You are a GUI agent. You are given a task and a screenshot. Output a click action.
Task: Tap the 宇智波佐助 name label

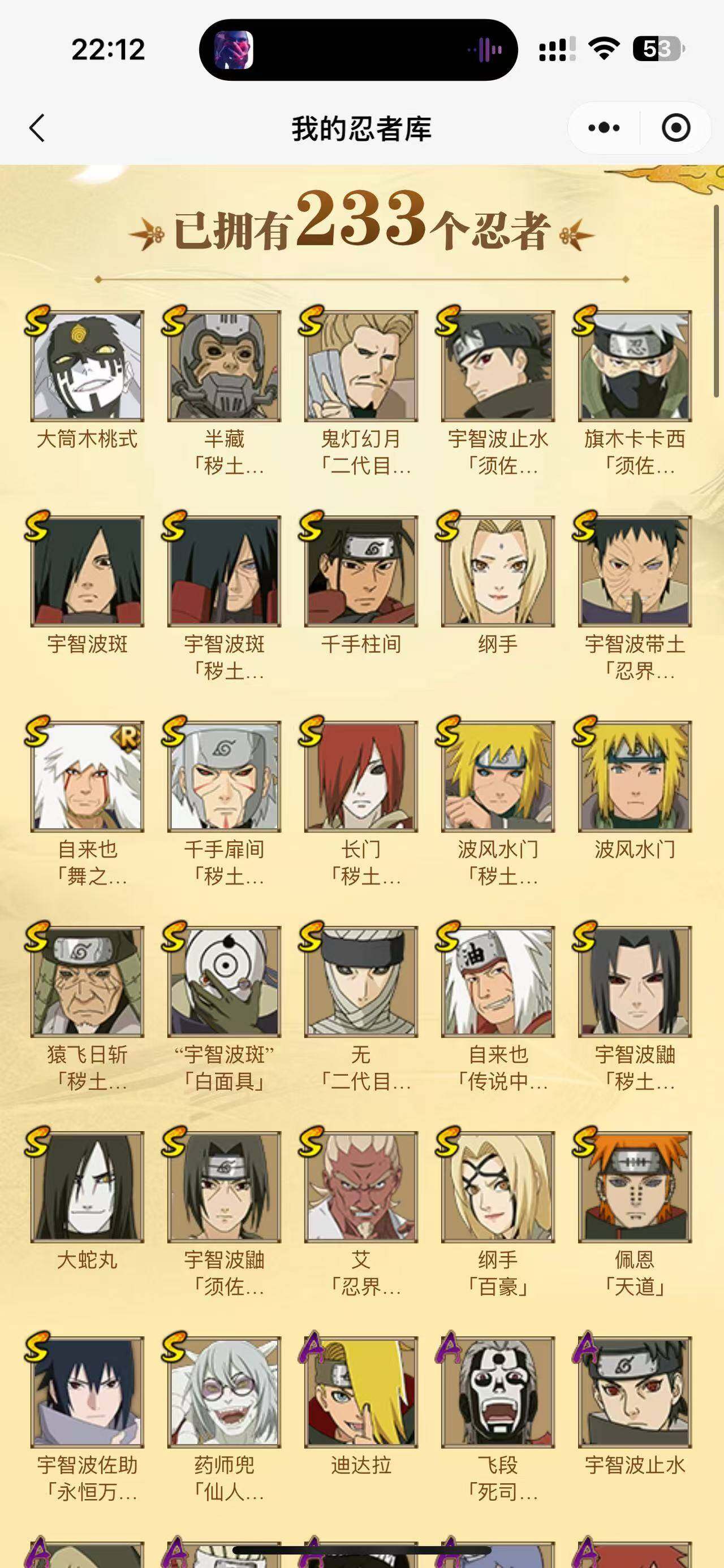[87, 1465]
